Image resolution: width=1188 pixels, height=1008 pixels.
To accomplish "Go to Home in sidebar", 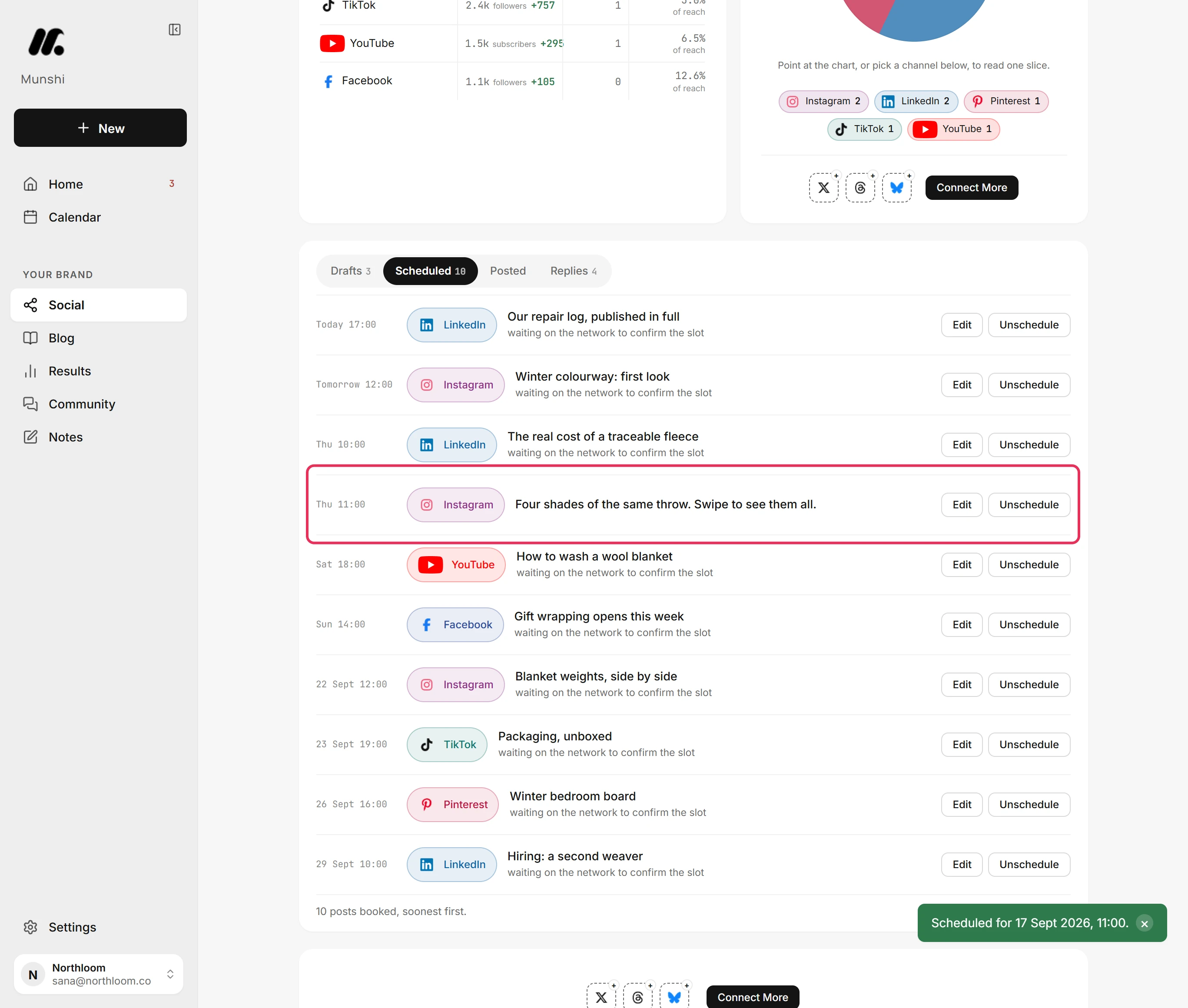I will coord(98,184).
